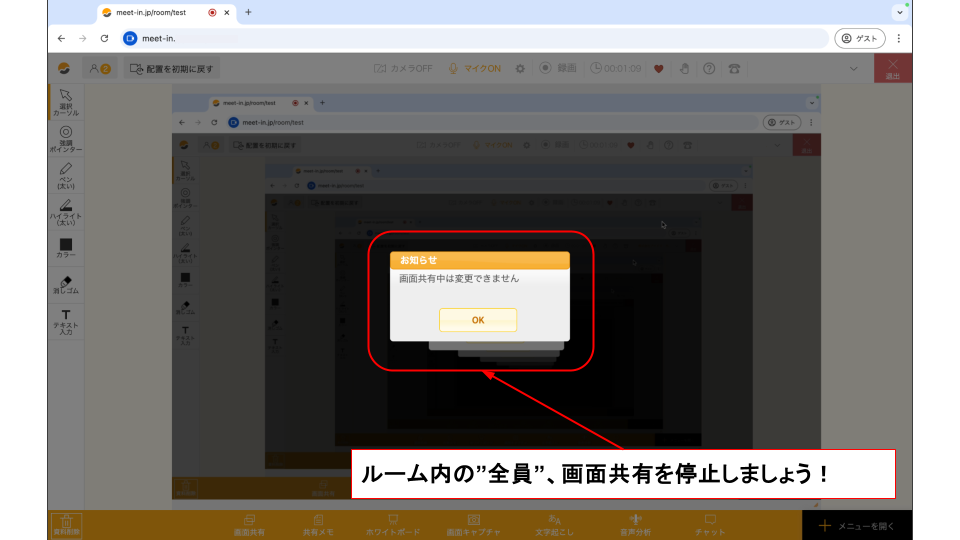
Task: Open Chrome tab list dropdown arrow
Action: tap(899, 12)
